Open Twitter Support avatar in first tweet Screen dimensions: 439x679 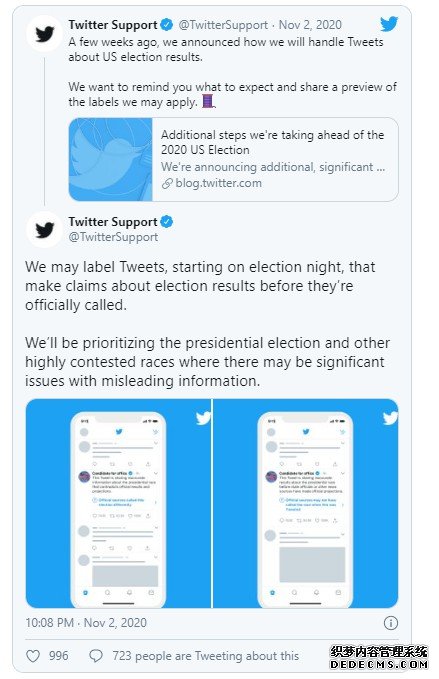tap(45, 33)
